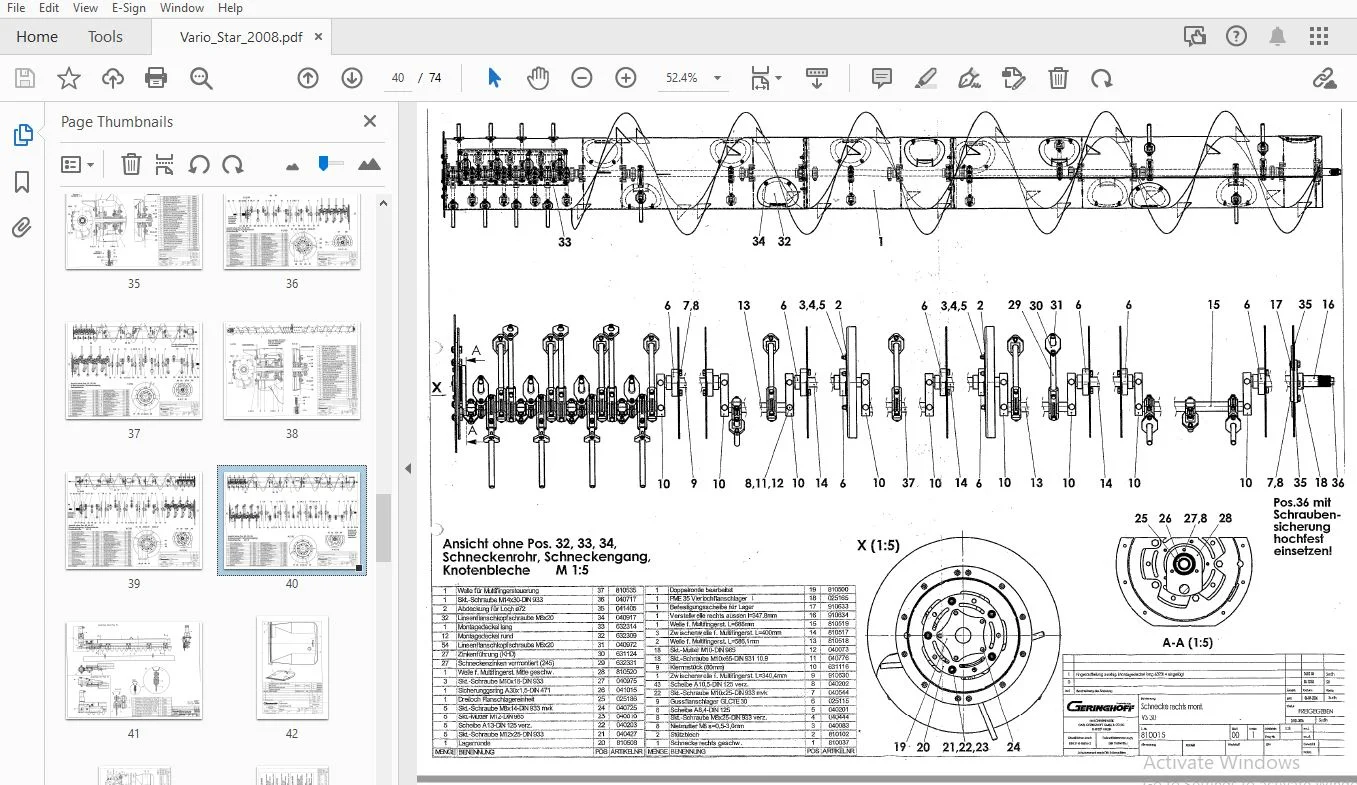Image resolution: width=1357 pixels, height=785 pixels.
Task: Toggle the Page Thumbnails sidebar icon
Action: [x=22, y=135]
